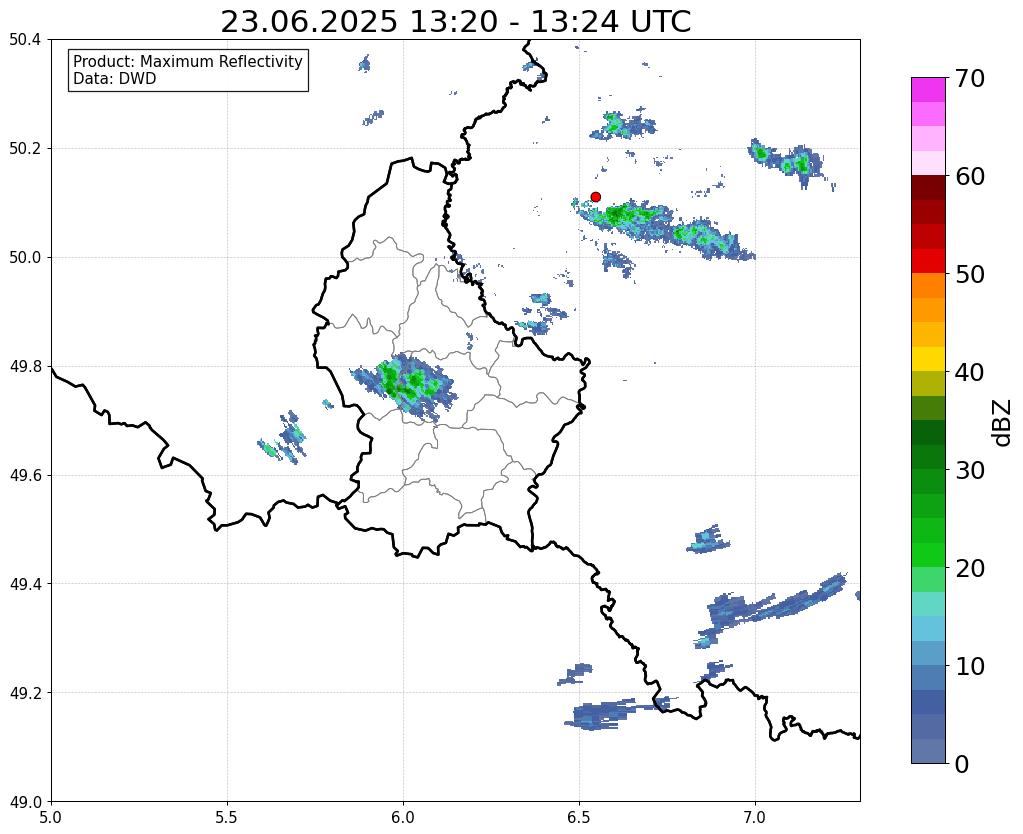Pick the magenta swatch at the colorbar top

point(928,90)
